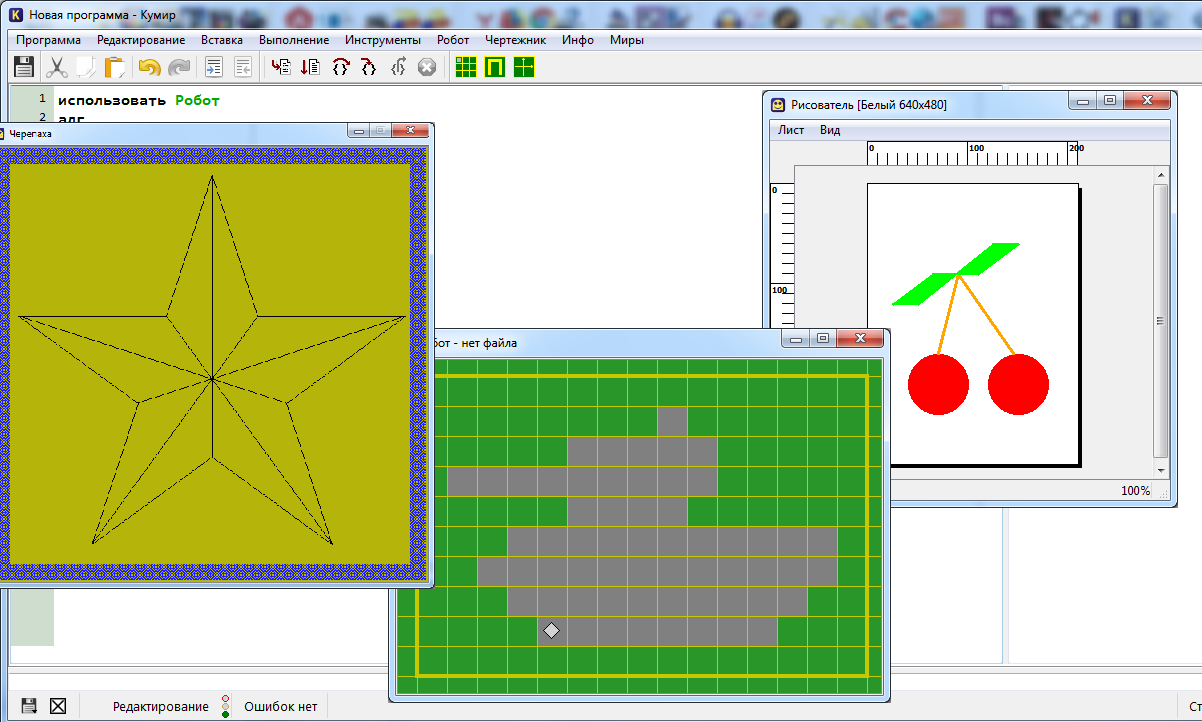
Task: Expand the Вид menu in Рисователь
Action: [830, 130]
